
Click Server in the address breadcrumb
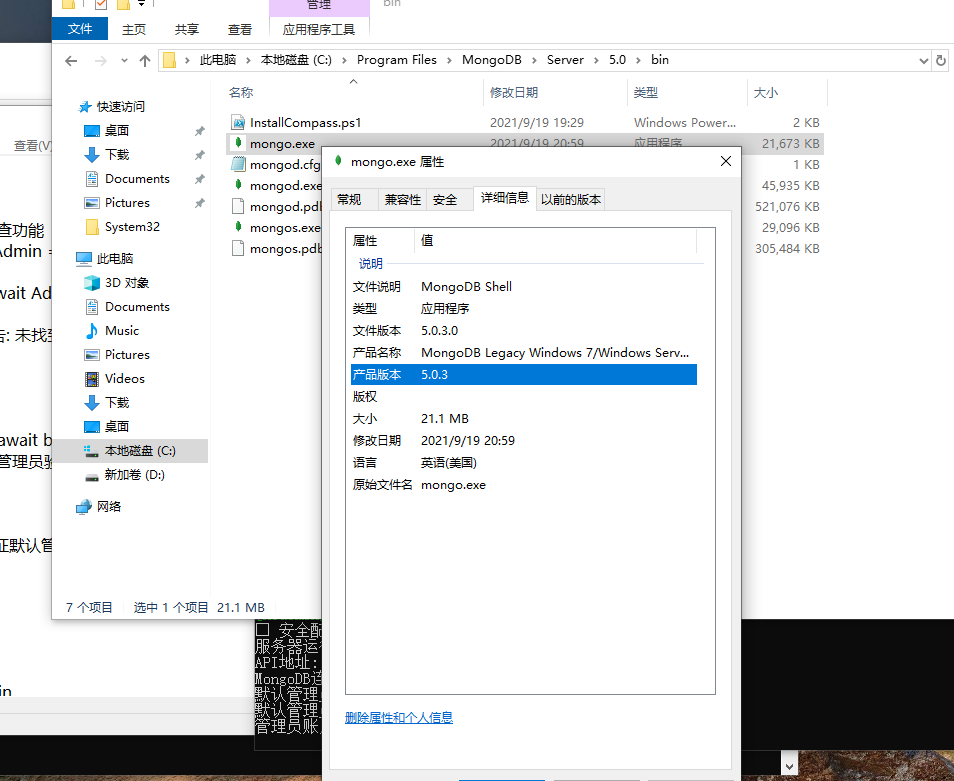coord(565,60)
